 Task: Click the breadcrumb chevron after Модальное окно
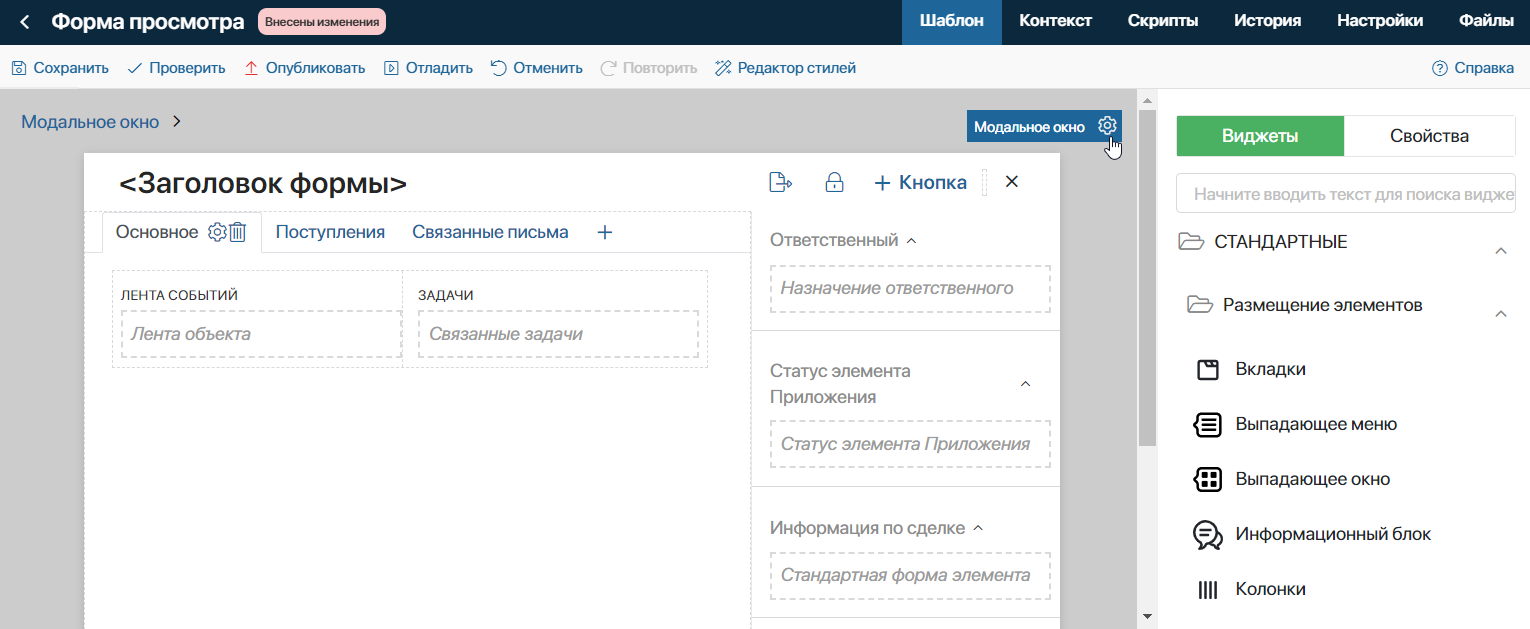click(x=177, y=122)
